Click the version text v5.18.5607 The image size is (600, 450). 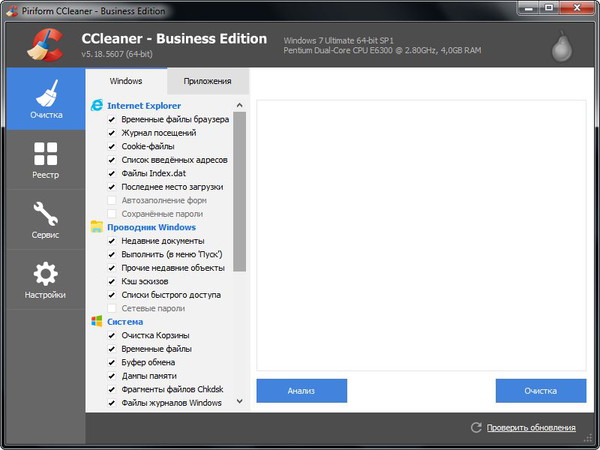coord(117,54)
